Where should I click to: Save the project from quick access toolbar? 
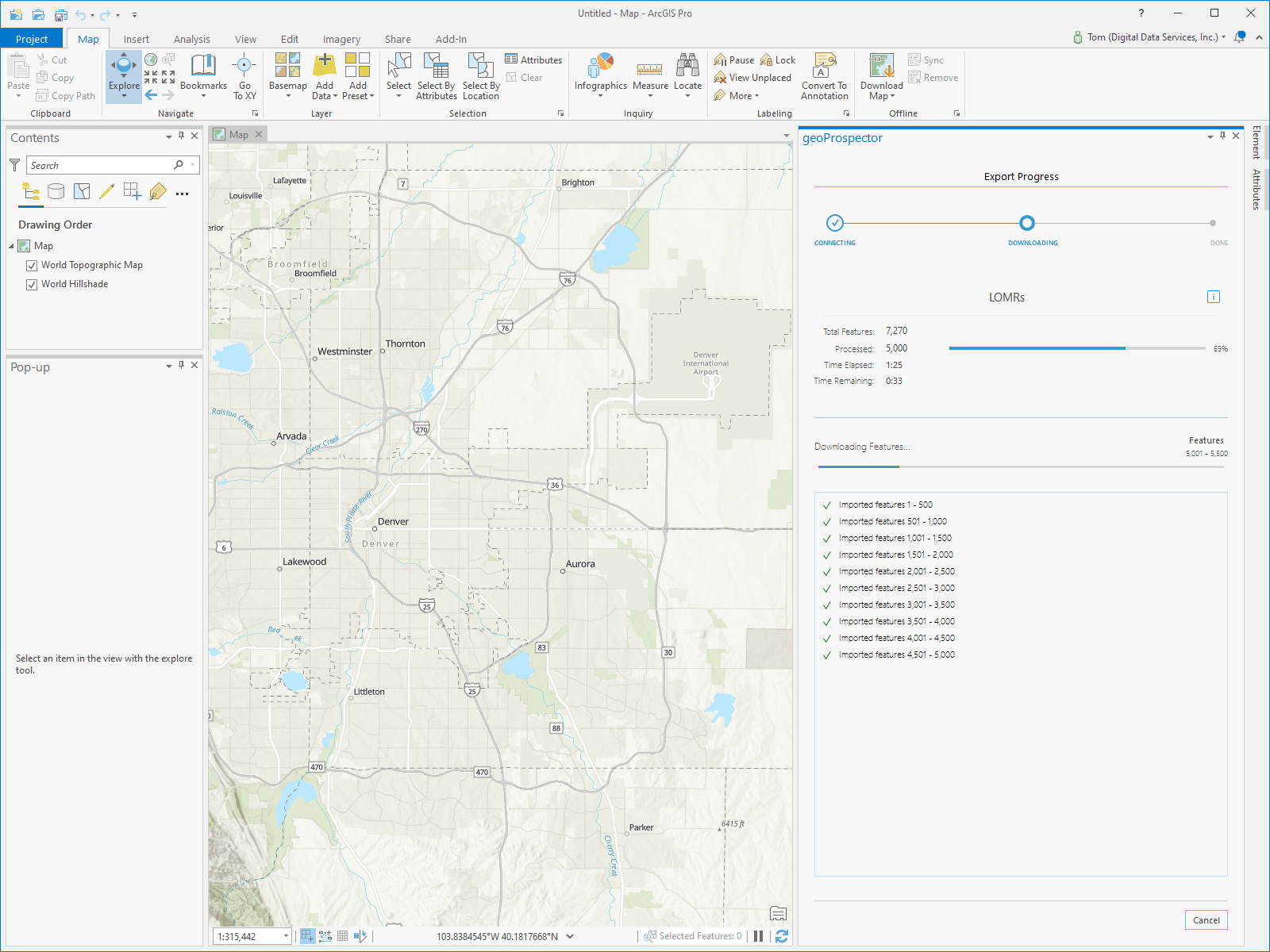(x=61, y=14)
